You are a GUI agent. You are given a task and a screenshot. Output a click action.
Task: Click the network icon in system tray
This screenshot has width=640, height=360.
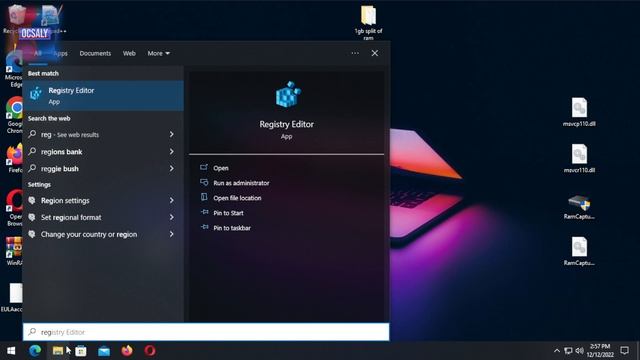coord(568,351)
